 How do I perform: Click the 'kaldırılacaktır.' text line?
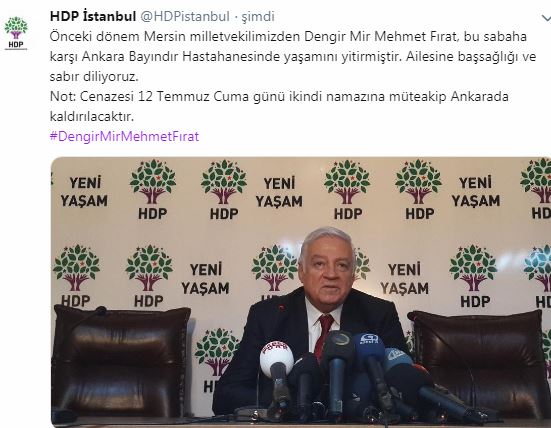click(x=92, y=116)
